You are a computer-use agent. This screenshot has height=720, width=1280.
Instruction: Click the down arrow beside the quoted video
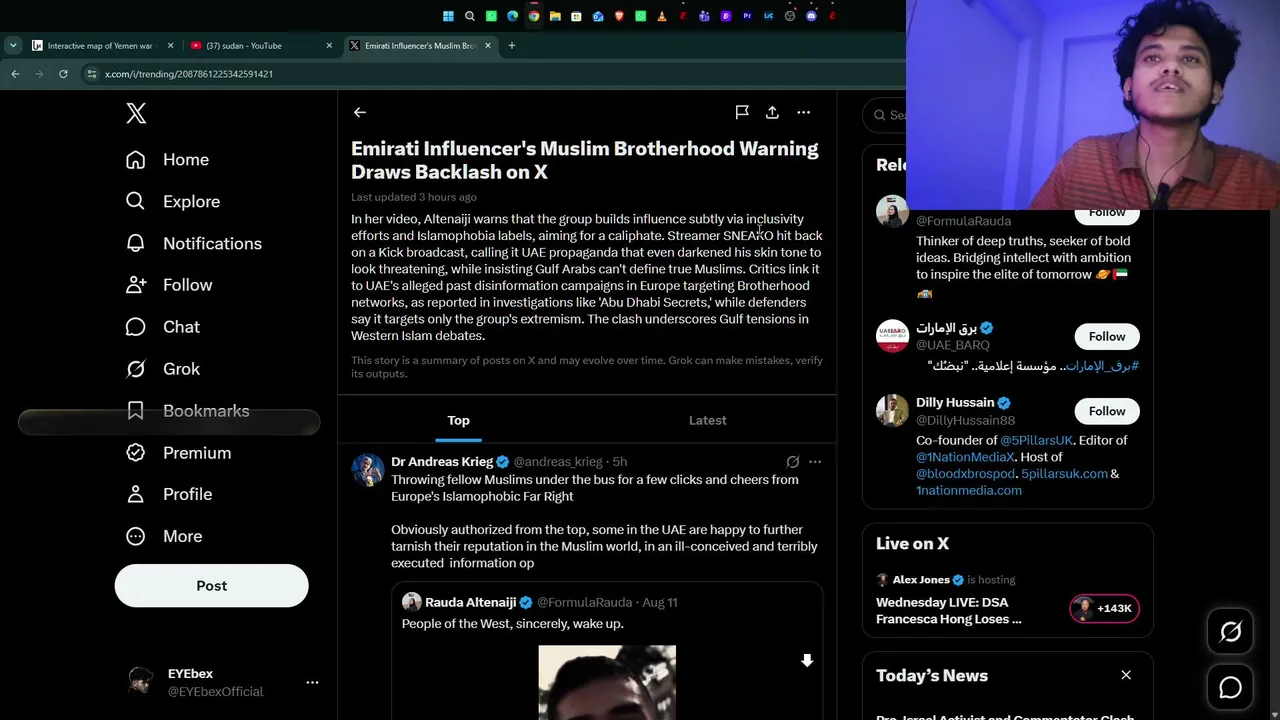click(x=807, y=661)
